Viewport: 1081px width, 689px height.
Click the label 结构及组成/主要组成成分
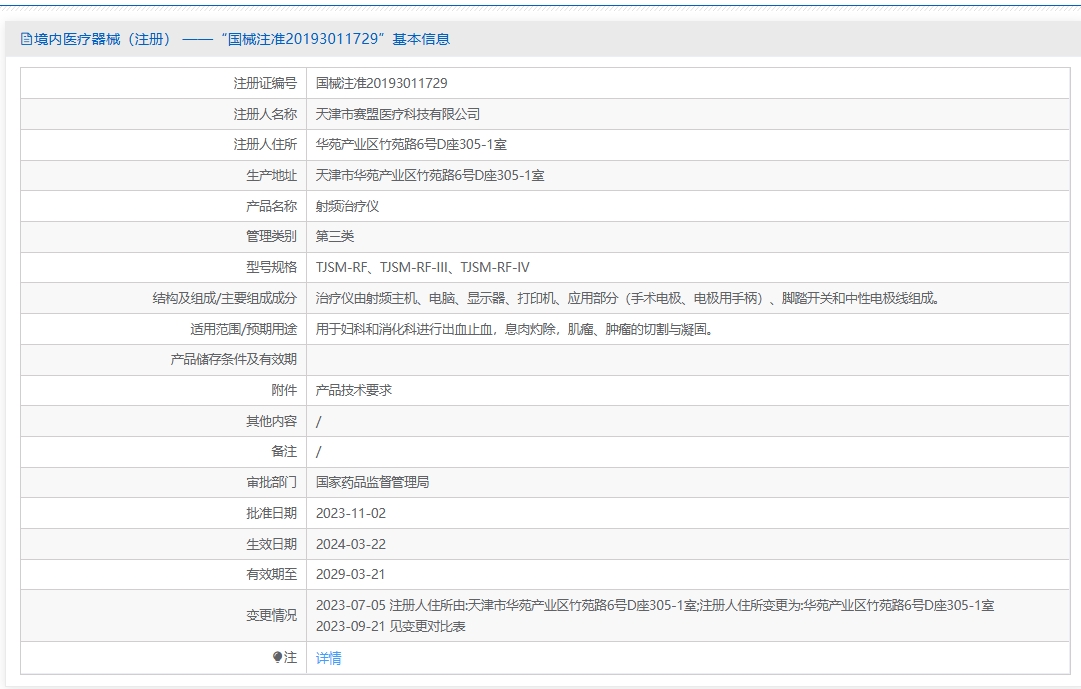(x=225, y=298)
